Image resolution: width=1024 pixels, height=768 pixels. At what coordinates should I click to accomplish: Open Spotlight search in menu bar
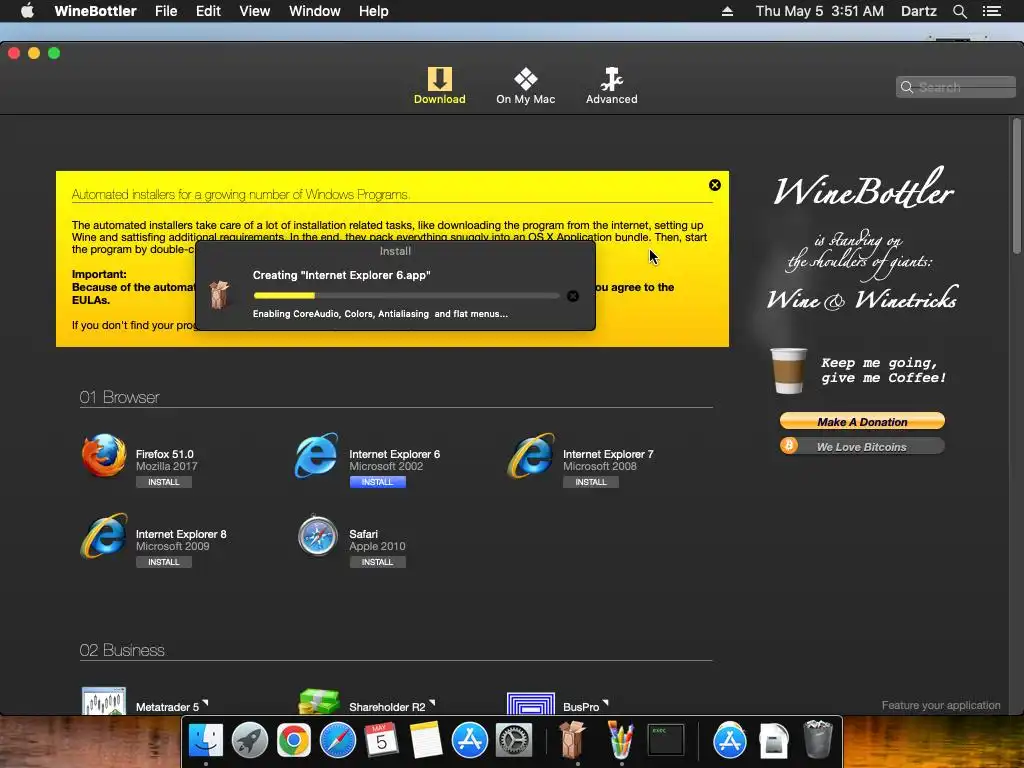tap(959, 11)
